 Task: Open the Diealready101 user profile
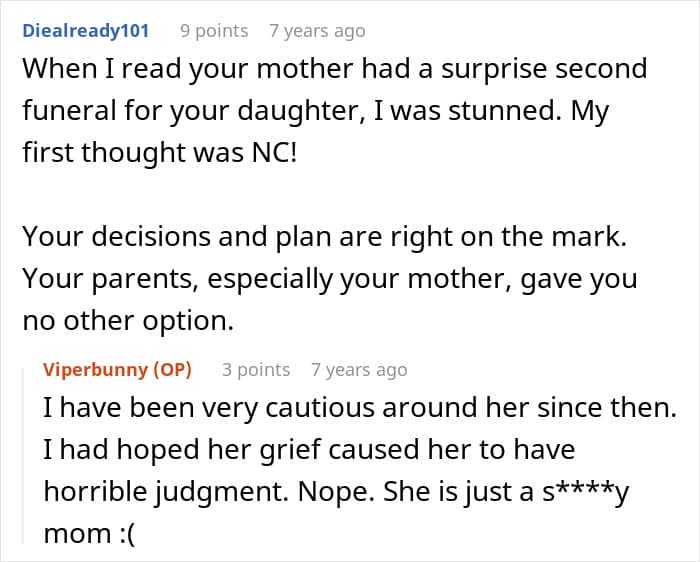[x=85, y=31]
